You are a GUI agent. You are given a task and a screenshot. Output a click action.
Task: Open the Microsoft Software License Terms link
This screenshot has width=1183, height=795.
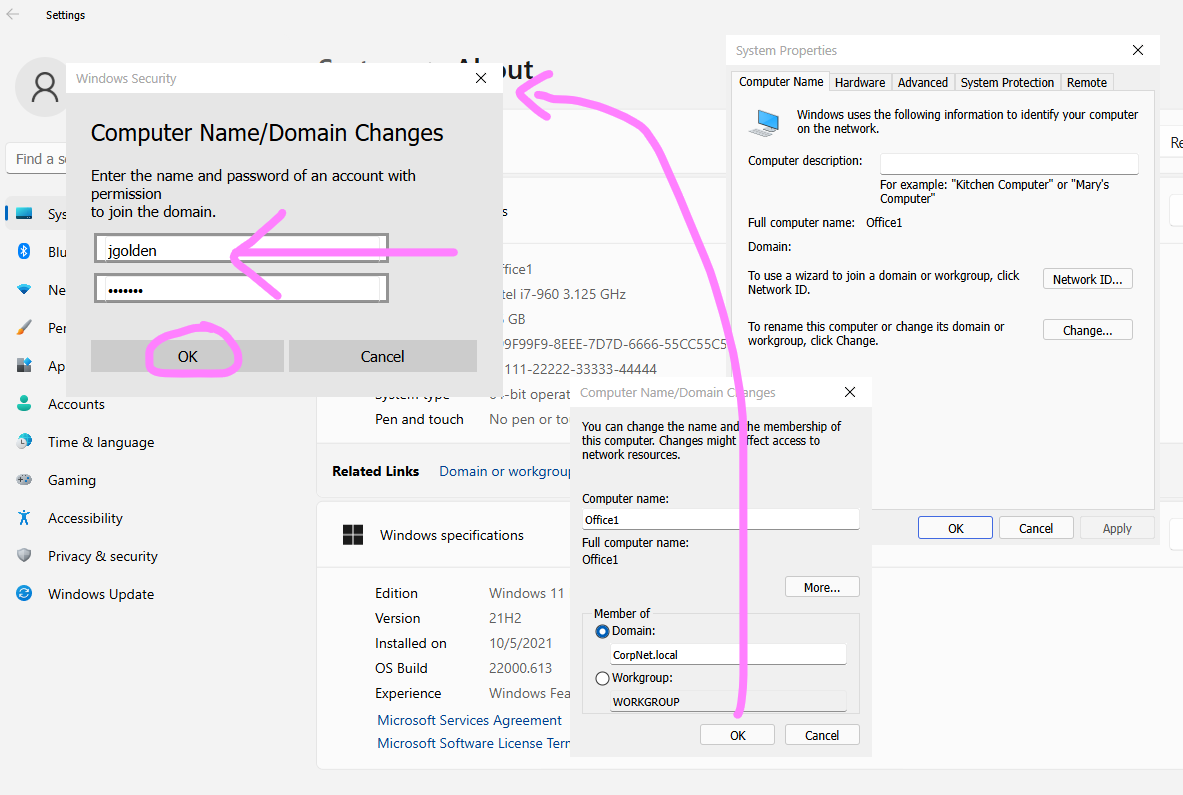[473, 743]
